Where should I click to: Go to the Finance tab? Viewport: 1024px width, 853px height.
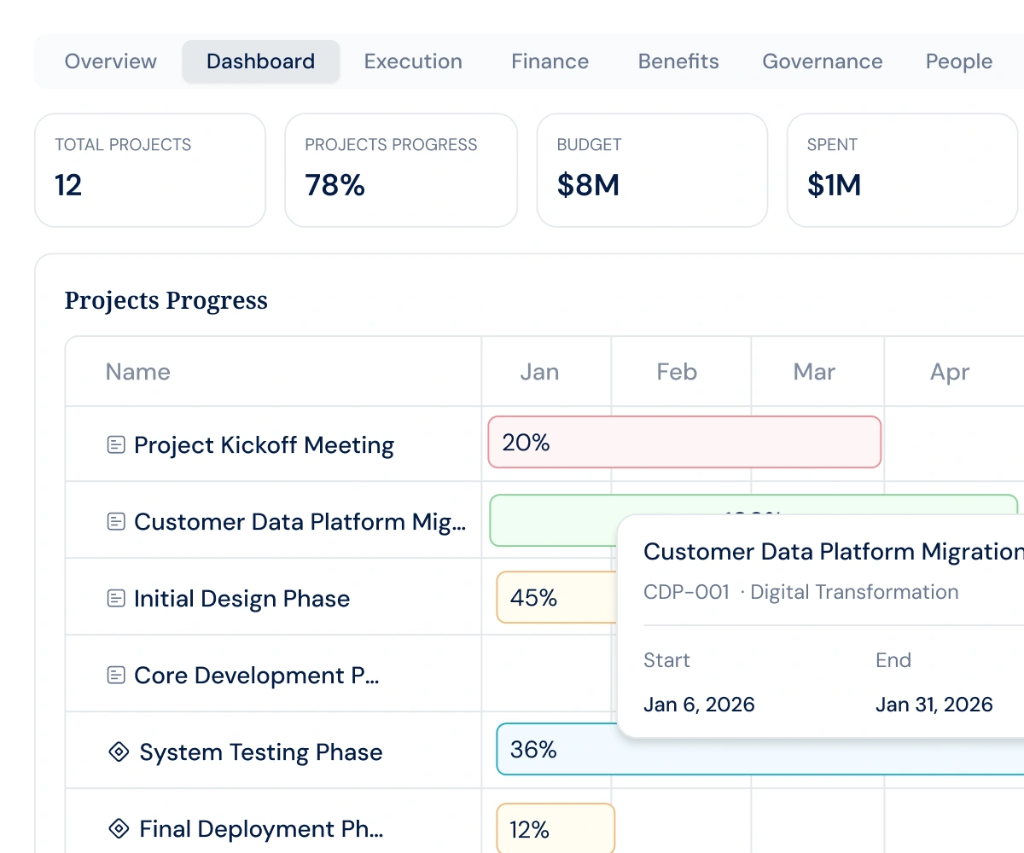click(550, 61)
